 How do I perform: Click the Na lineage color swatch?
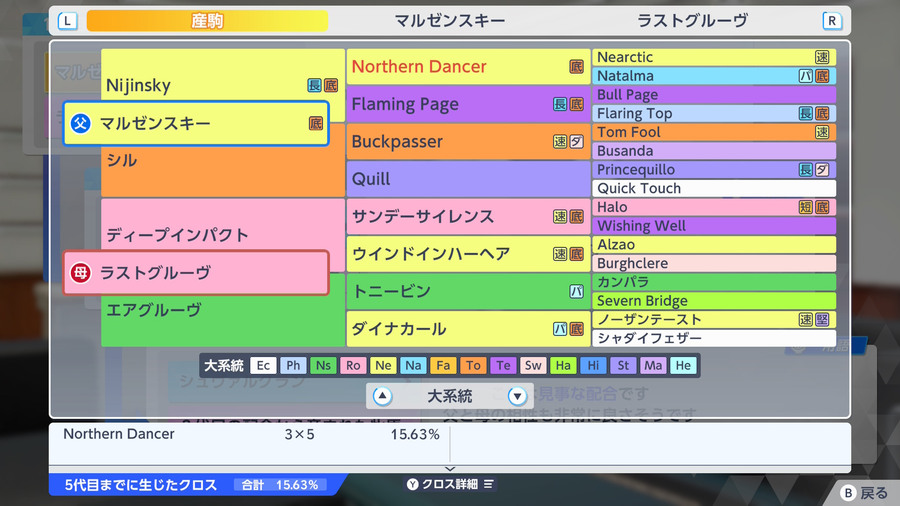click(413, 365)
